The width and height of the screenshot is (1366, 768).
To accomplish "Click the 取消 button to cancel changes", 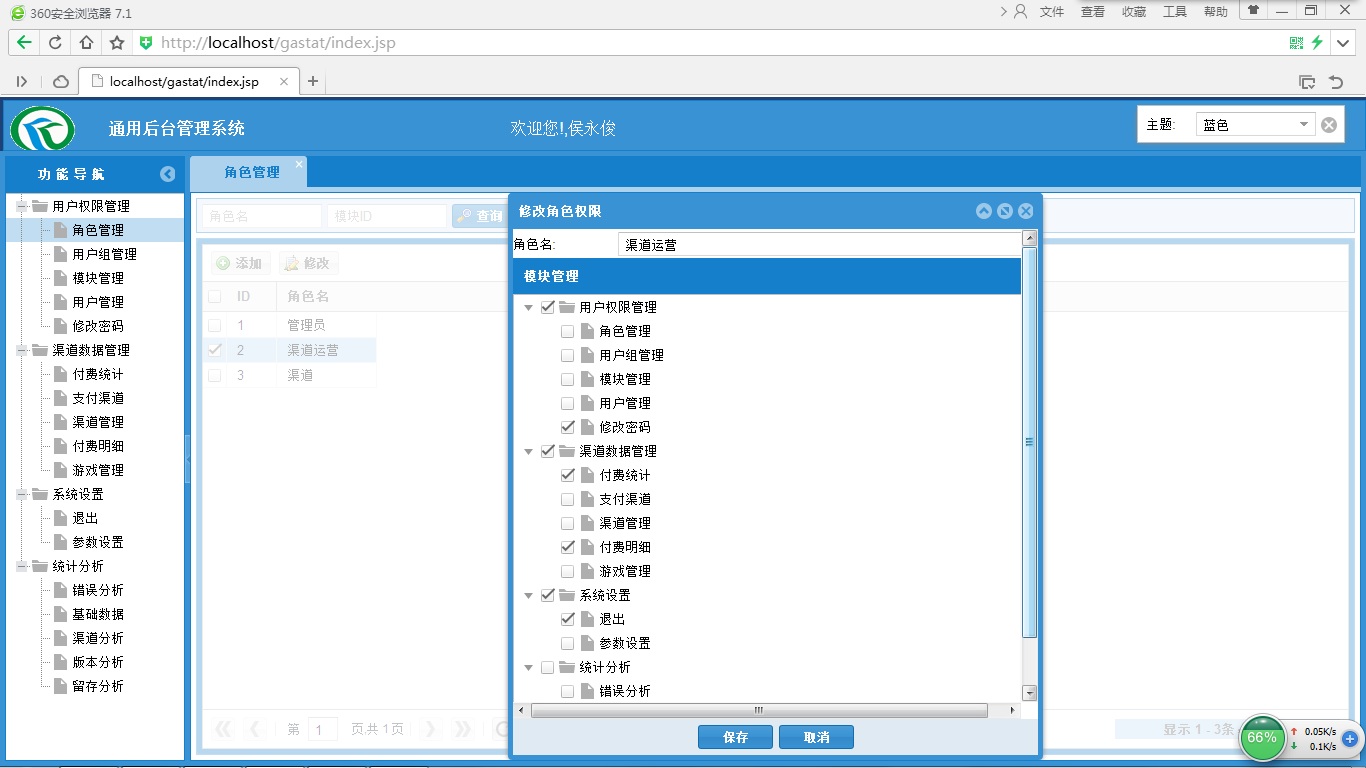I will tap(815, 736).
